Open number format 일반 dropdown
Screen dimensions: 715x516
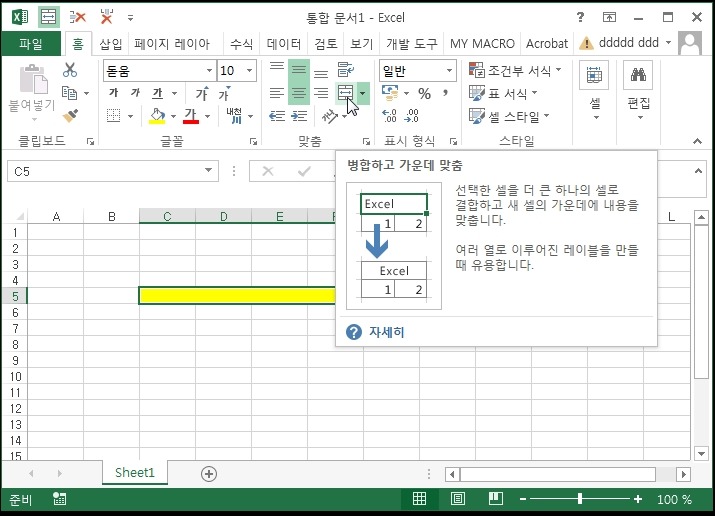point(449,71)
